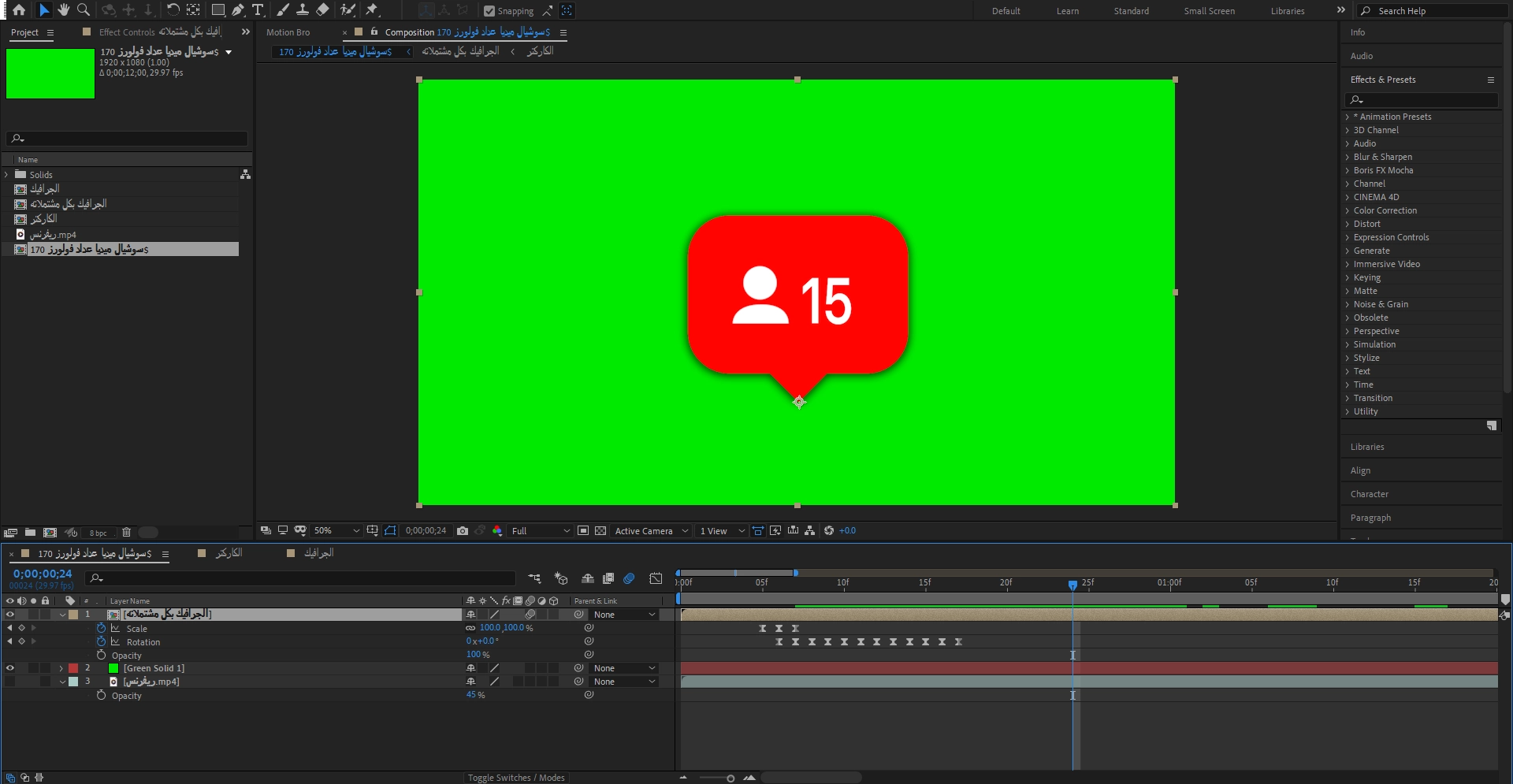Toggle the Motion Blur enable icon in timeline

pos(629,578)
